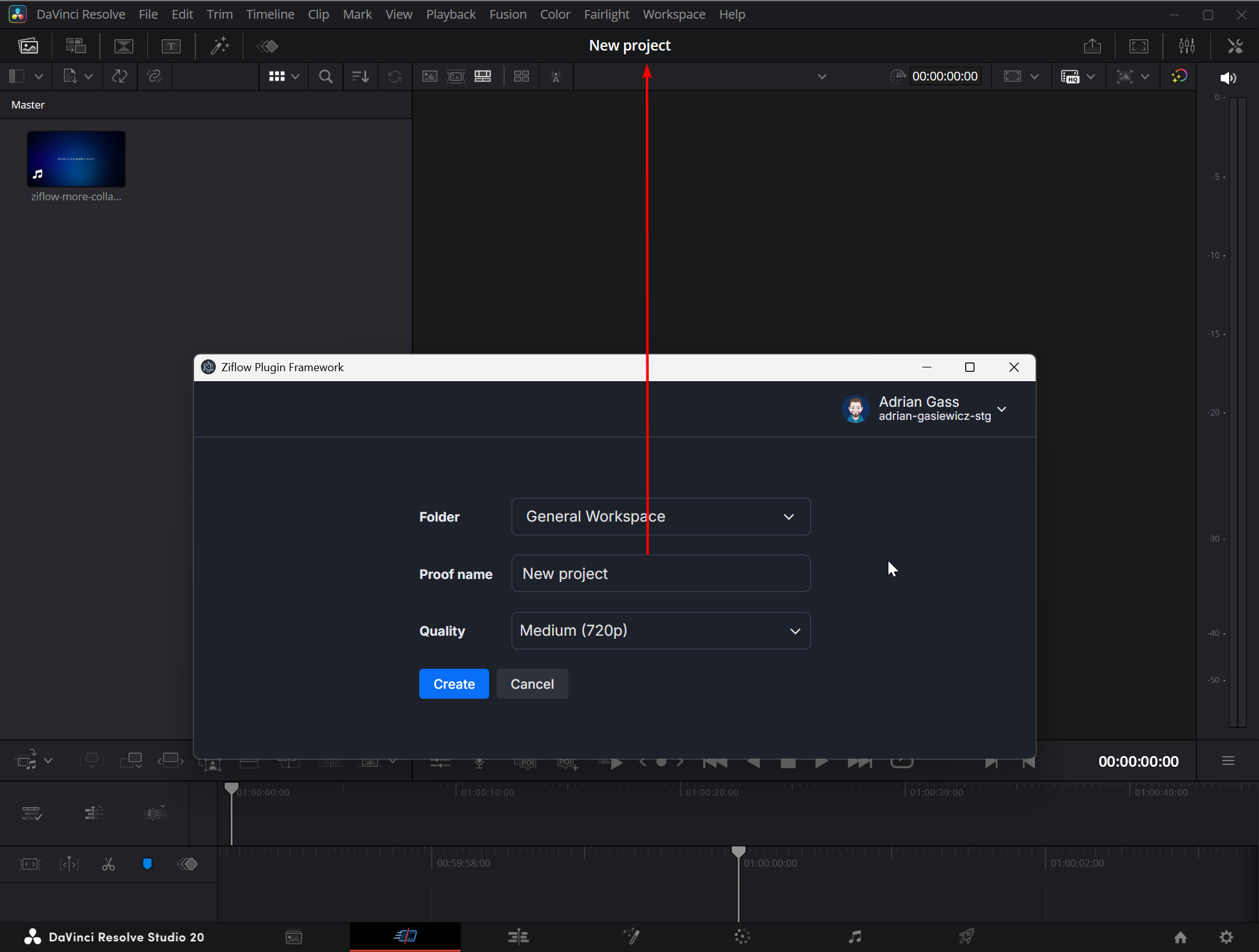Image resolution: width=1259 pixels, height=952 pixels.
Task: Open the Transitions panel icon
Action: tap(124, 46)
